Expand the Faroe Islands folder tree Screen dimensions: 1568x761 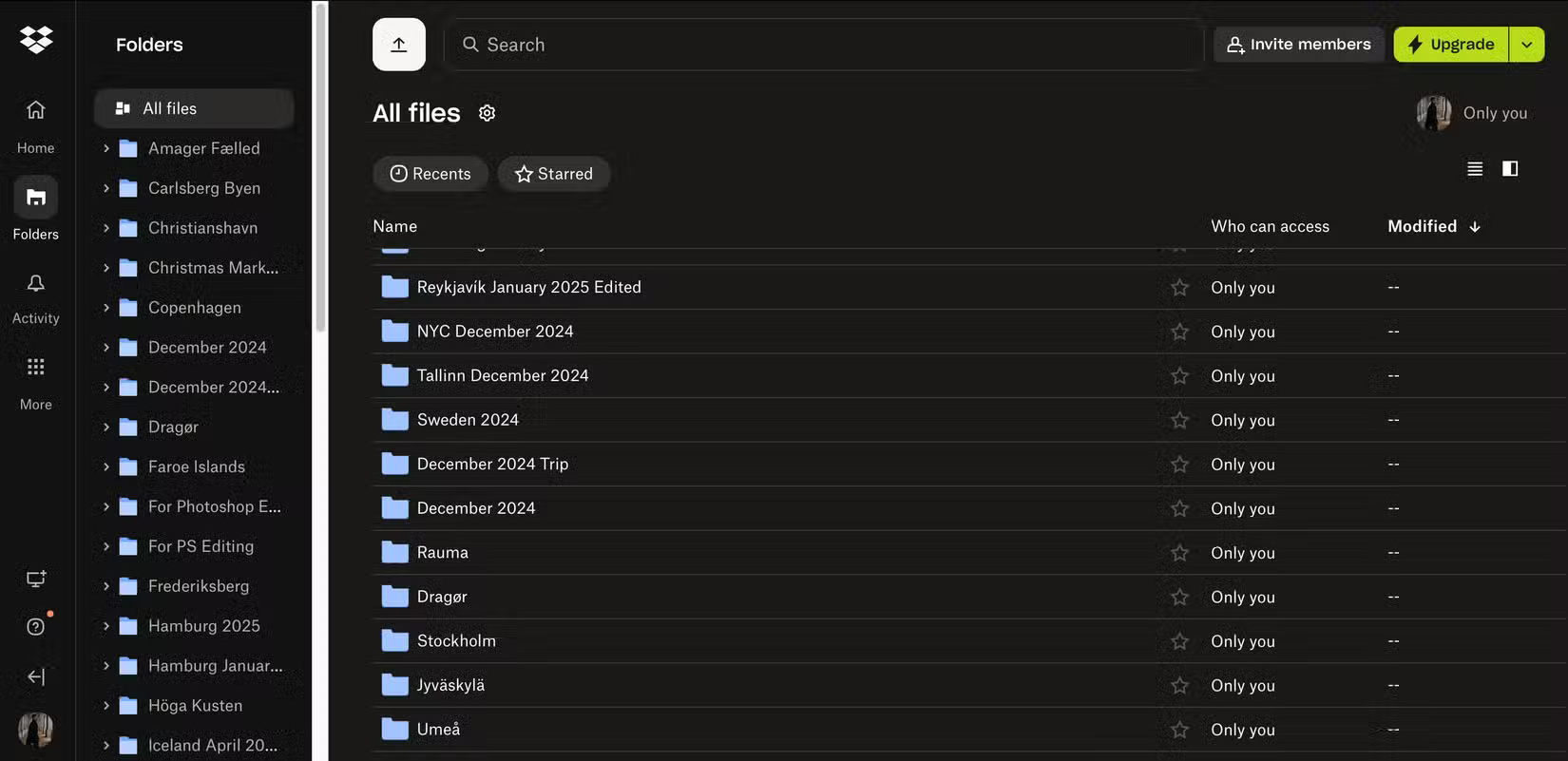coord(106,466)
